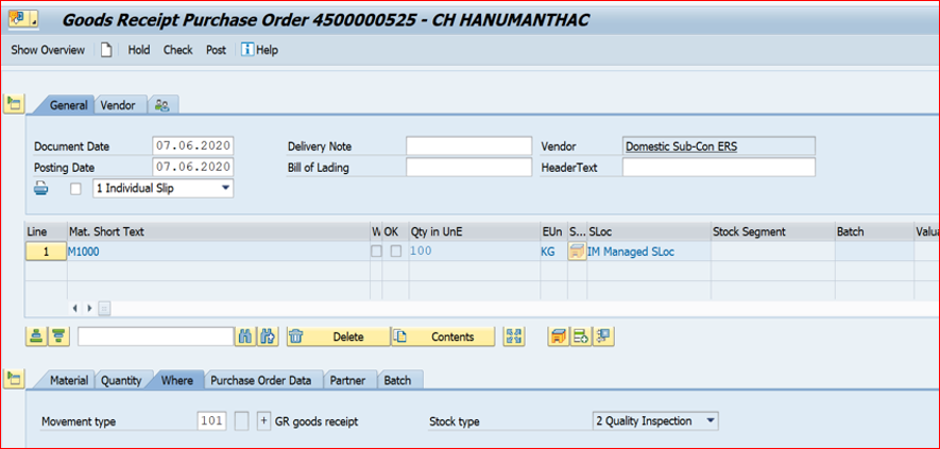Image resolution: width=940 pixels, height=449 pixels.
Task: Sort items ascending icon button
Action: (x=35, y=337)
